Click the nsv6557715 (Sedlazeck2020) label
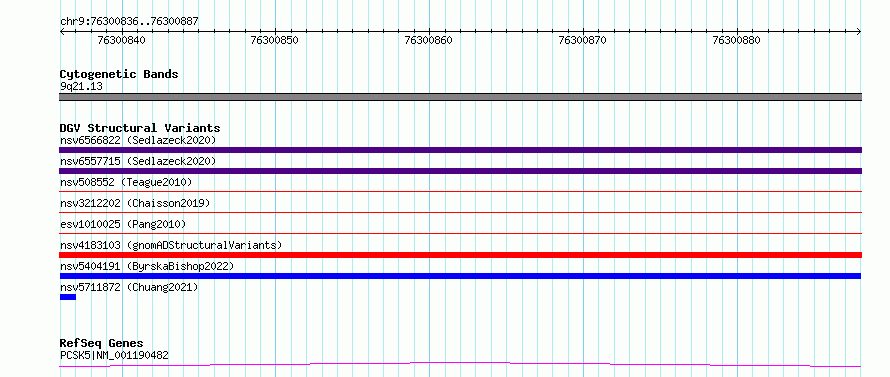This screenshot has width=890, height=377. 138,161
